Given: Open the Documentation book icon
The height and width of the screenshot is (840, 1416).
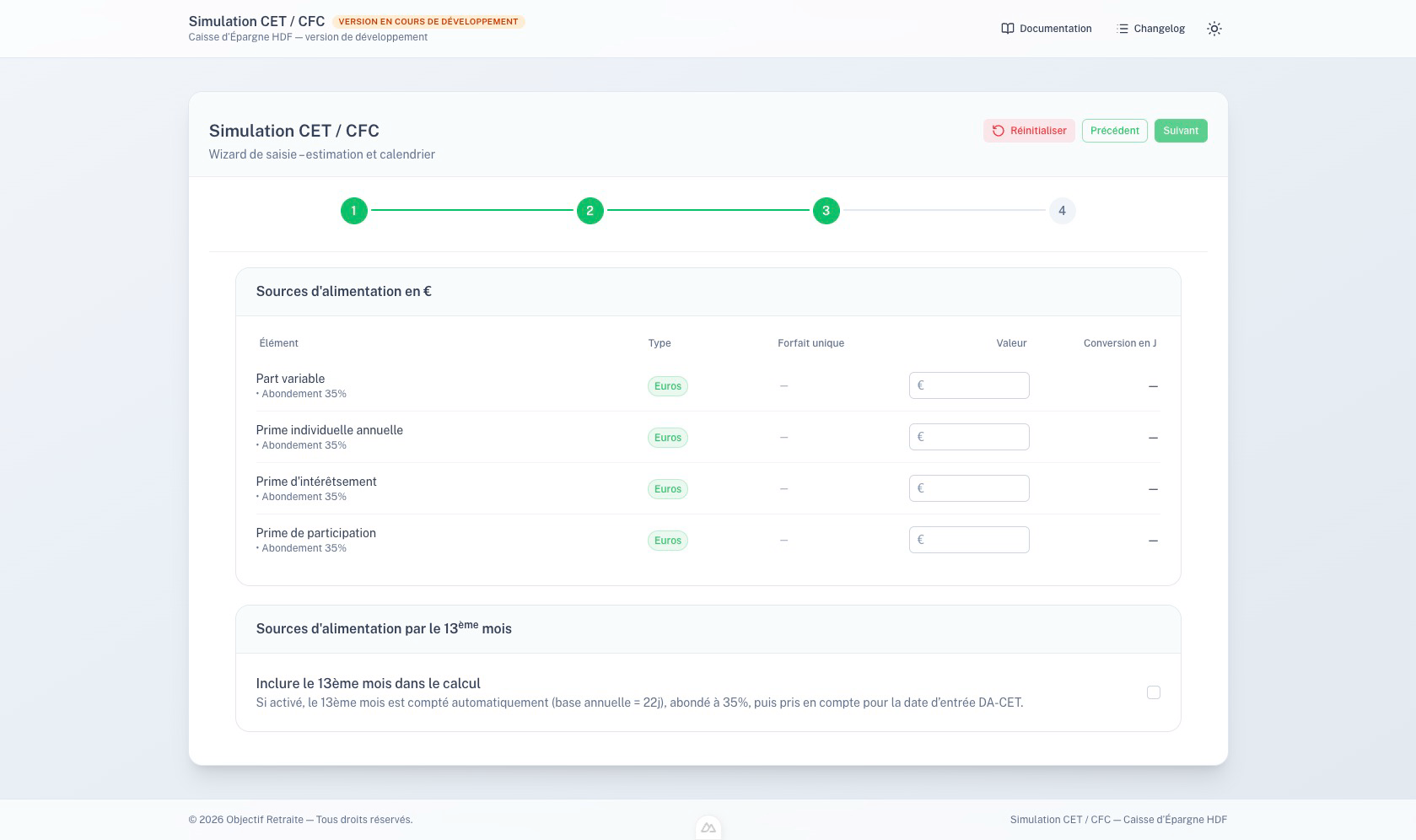Looking at the screenshot, I should [x=1007, y=28].
